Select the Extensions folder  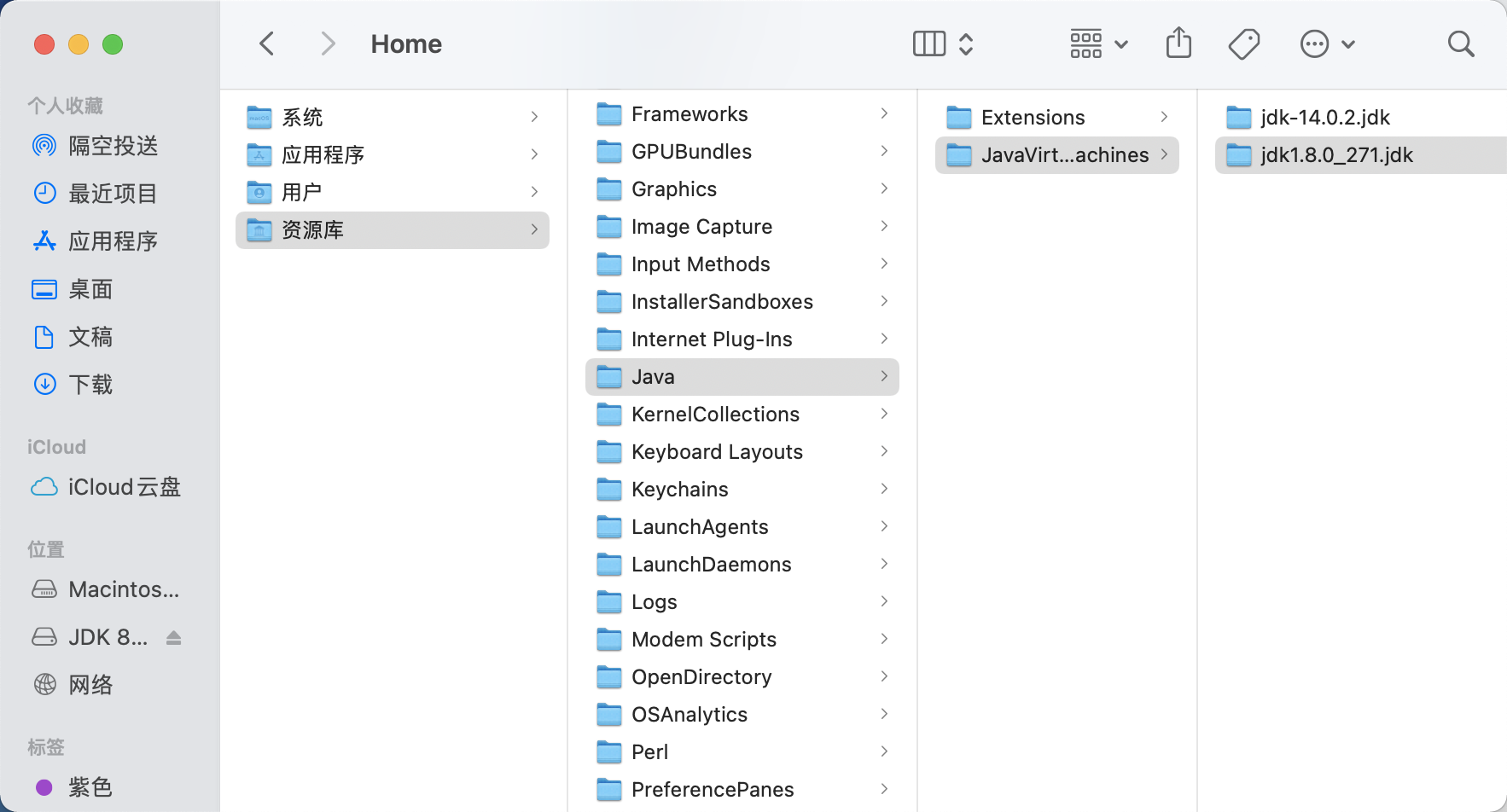(1057, 117)
